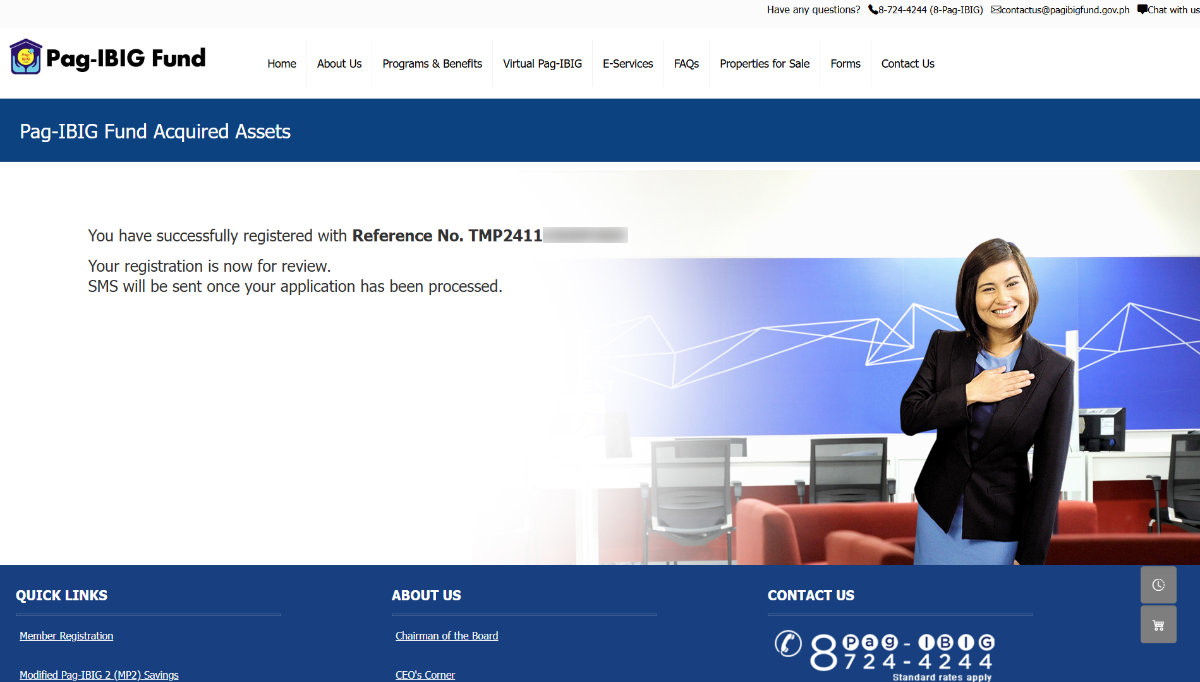Click the 8-724-4244 (8-Pag-IBIG) phone number
Screen dimensions: 1200x682
coord(931,10)
